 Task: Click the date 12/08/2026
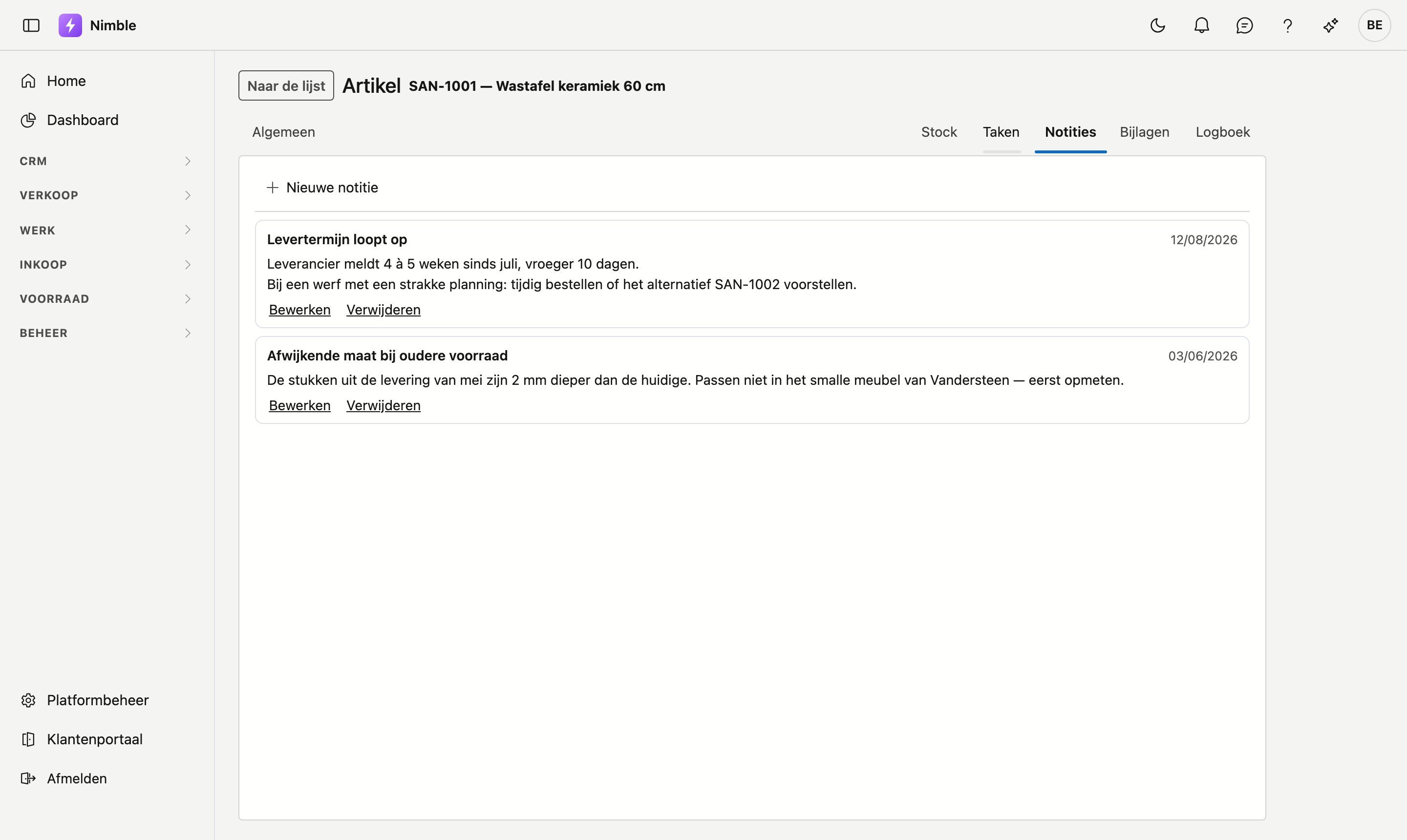(x=1204, y=240)
